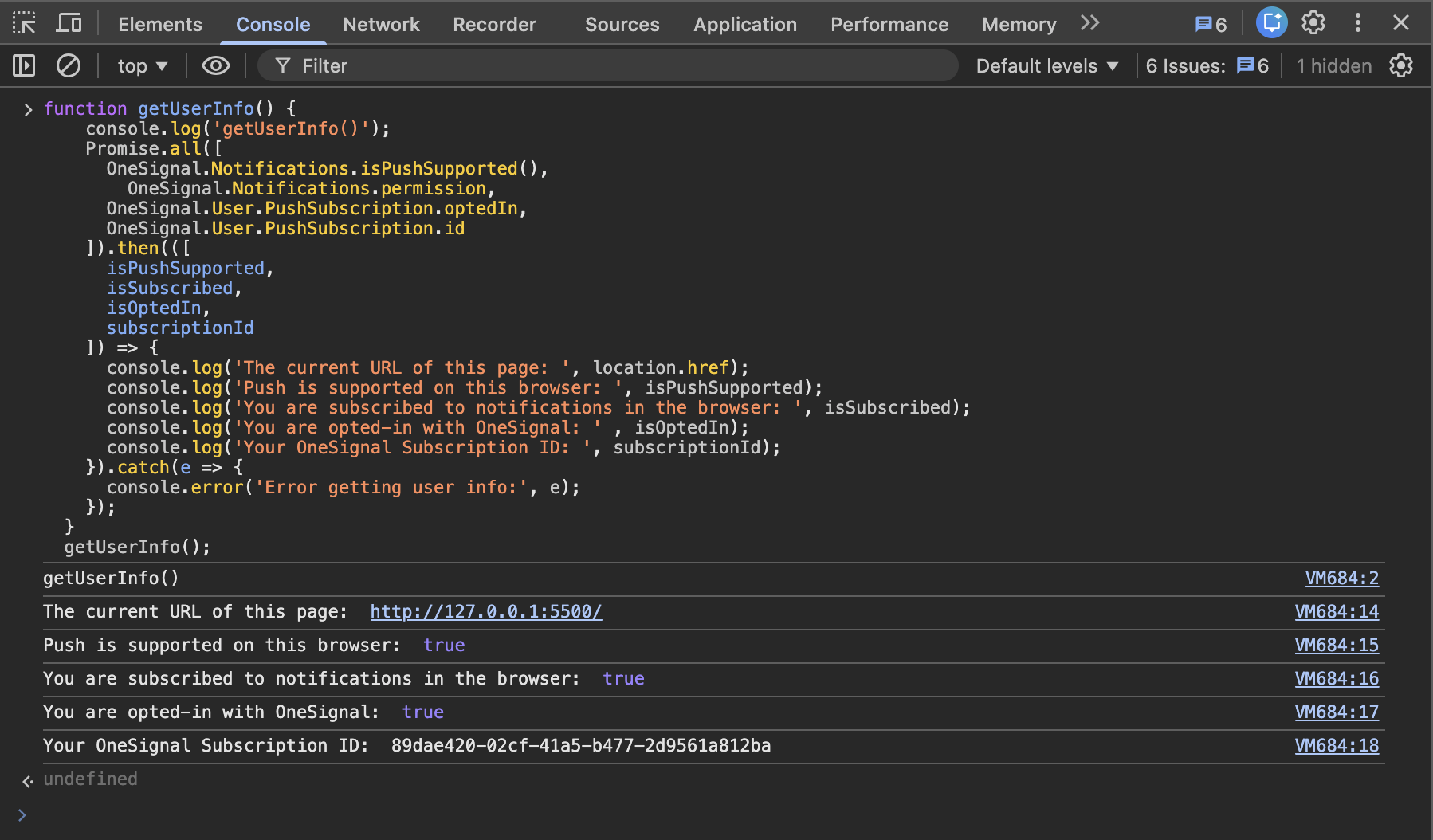Clear the console with the ban icon
The image size is (1433, 840).
(x=69, y=65)
